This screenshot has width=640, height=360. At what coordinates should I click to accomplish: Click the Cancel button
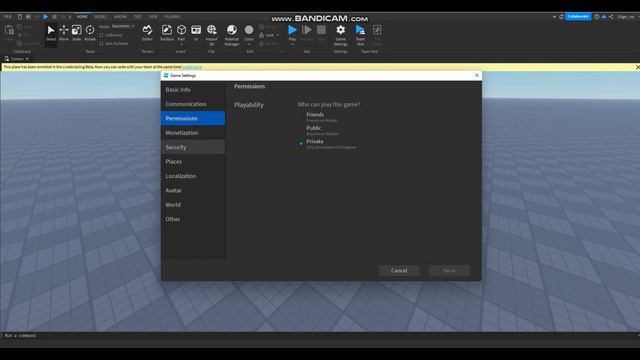[x=399, y=271]
